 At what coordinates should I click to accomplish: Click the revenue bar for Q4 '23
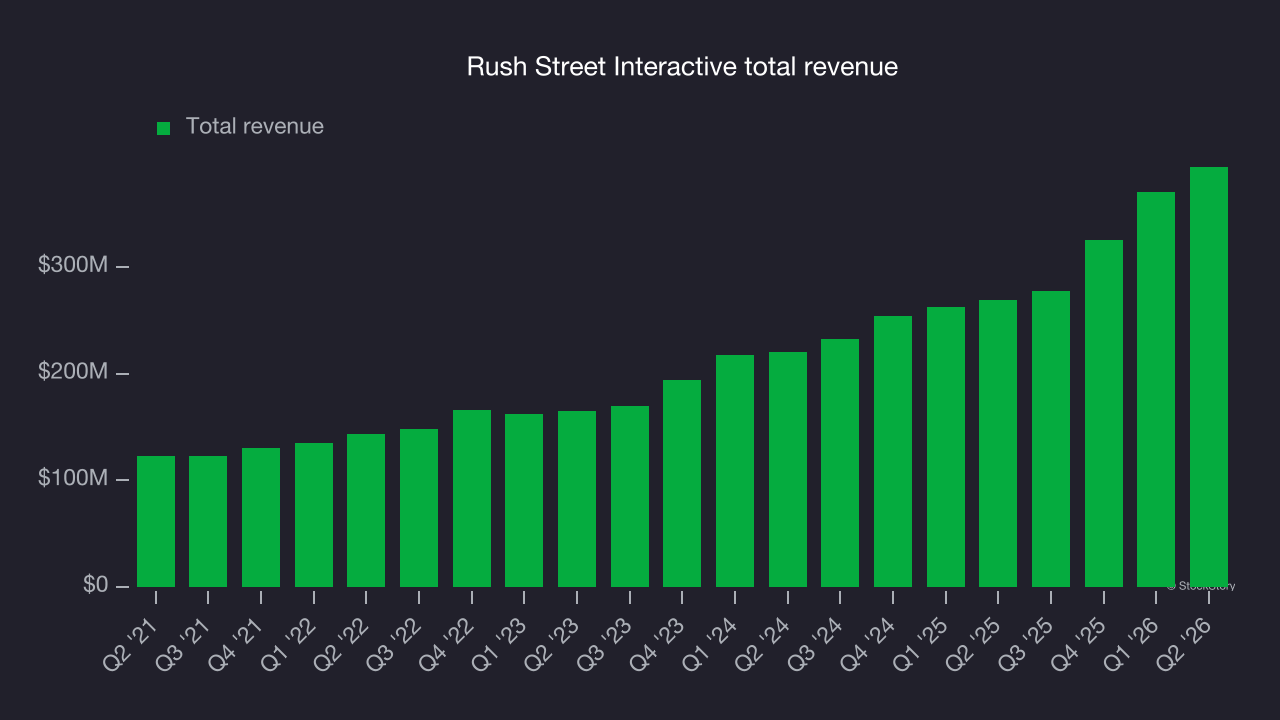click(x=682, y=484)
